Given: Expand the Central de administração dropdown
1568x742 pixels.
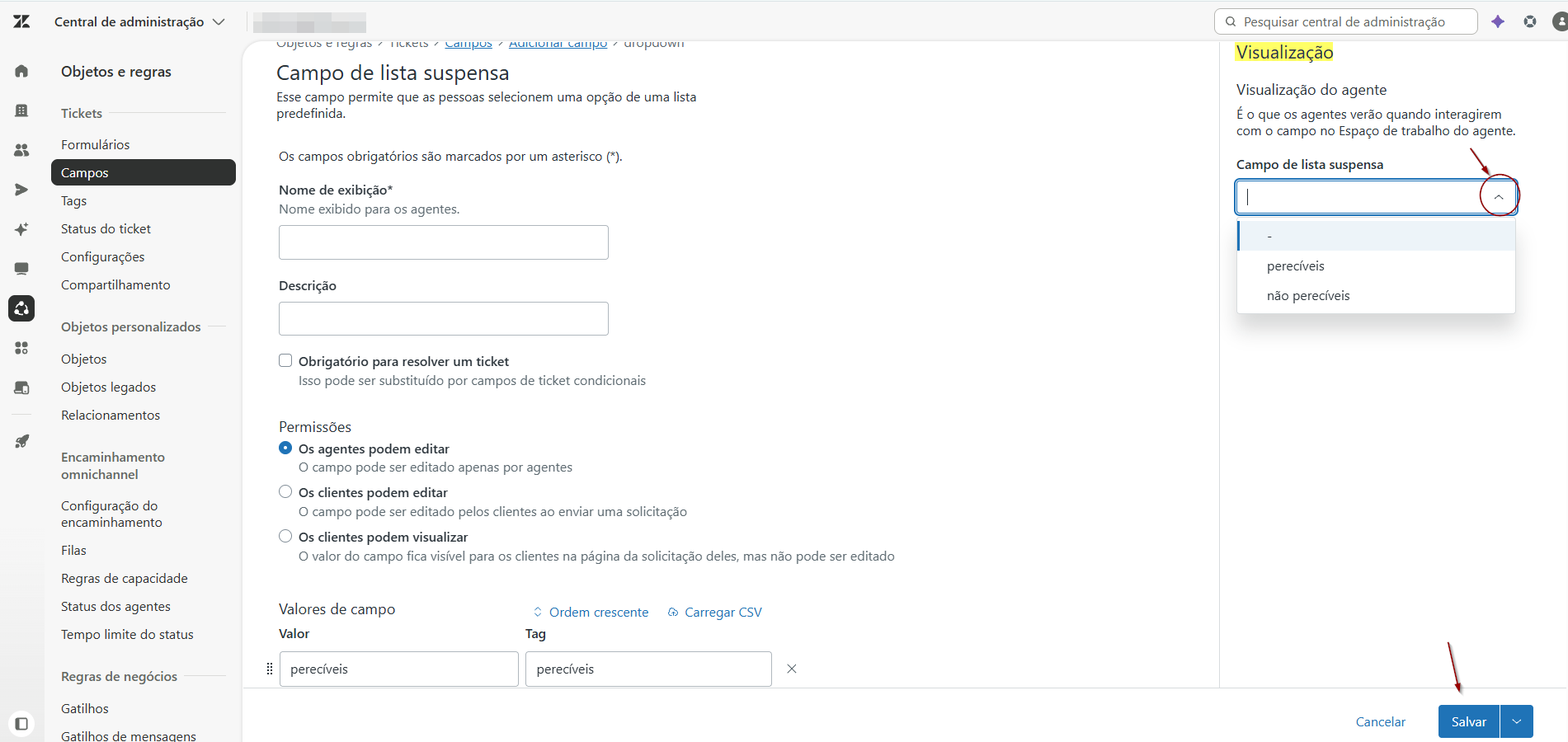Looking at the screenshot, I should [x=139, y=21].
